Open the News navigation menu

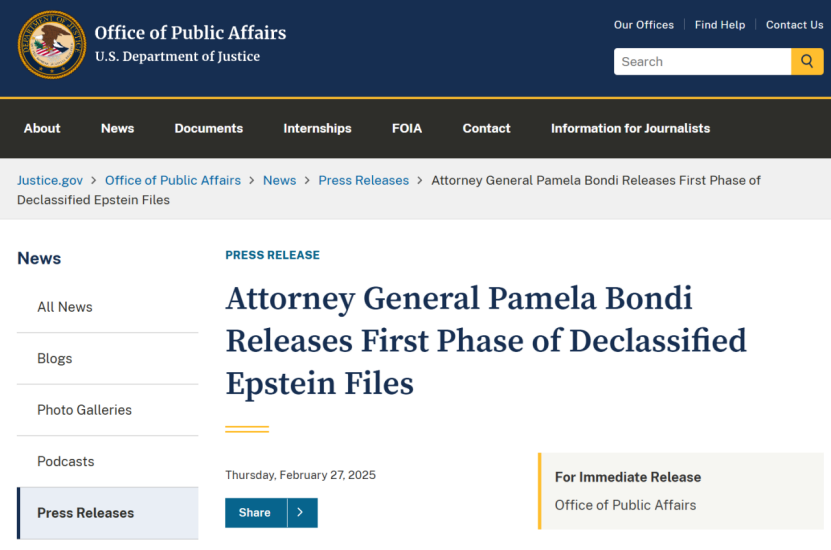[x=118, y=128]
